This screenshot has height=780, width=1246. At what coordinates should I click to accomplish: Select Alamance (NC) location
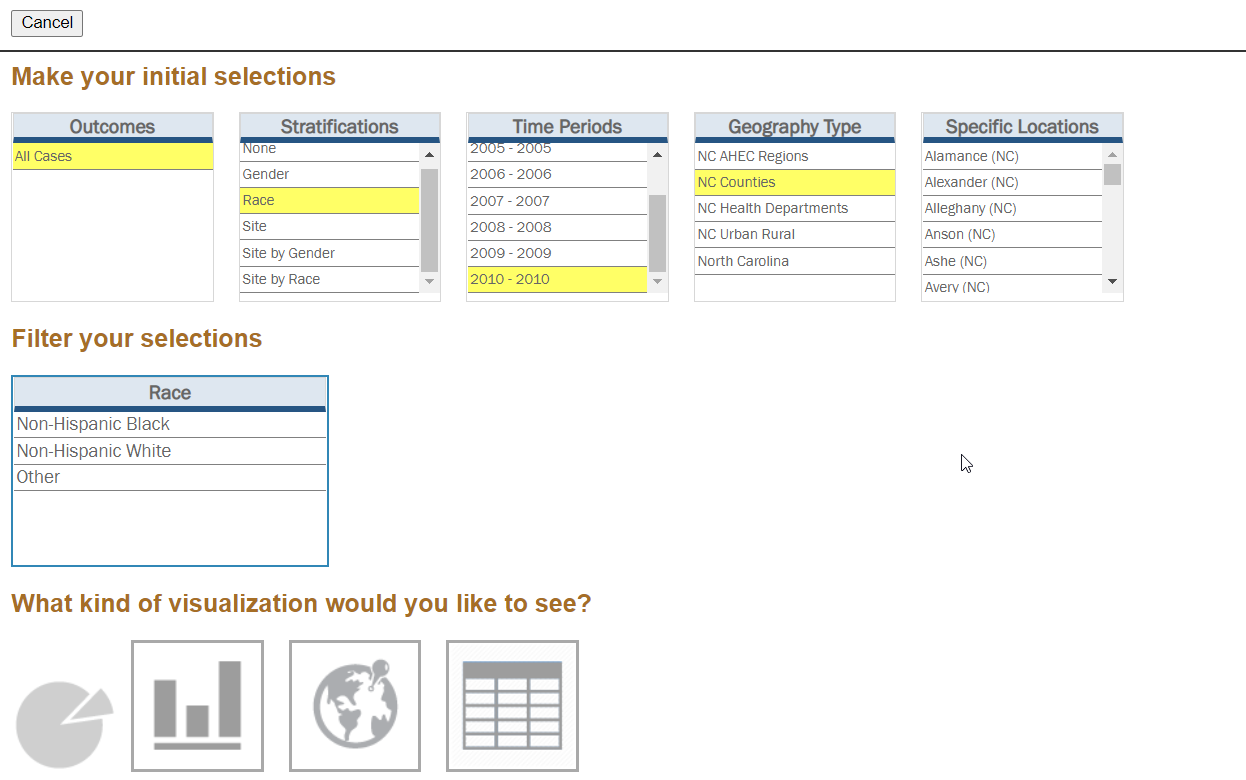tap(1011, 156)
